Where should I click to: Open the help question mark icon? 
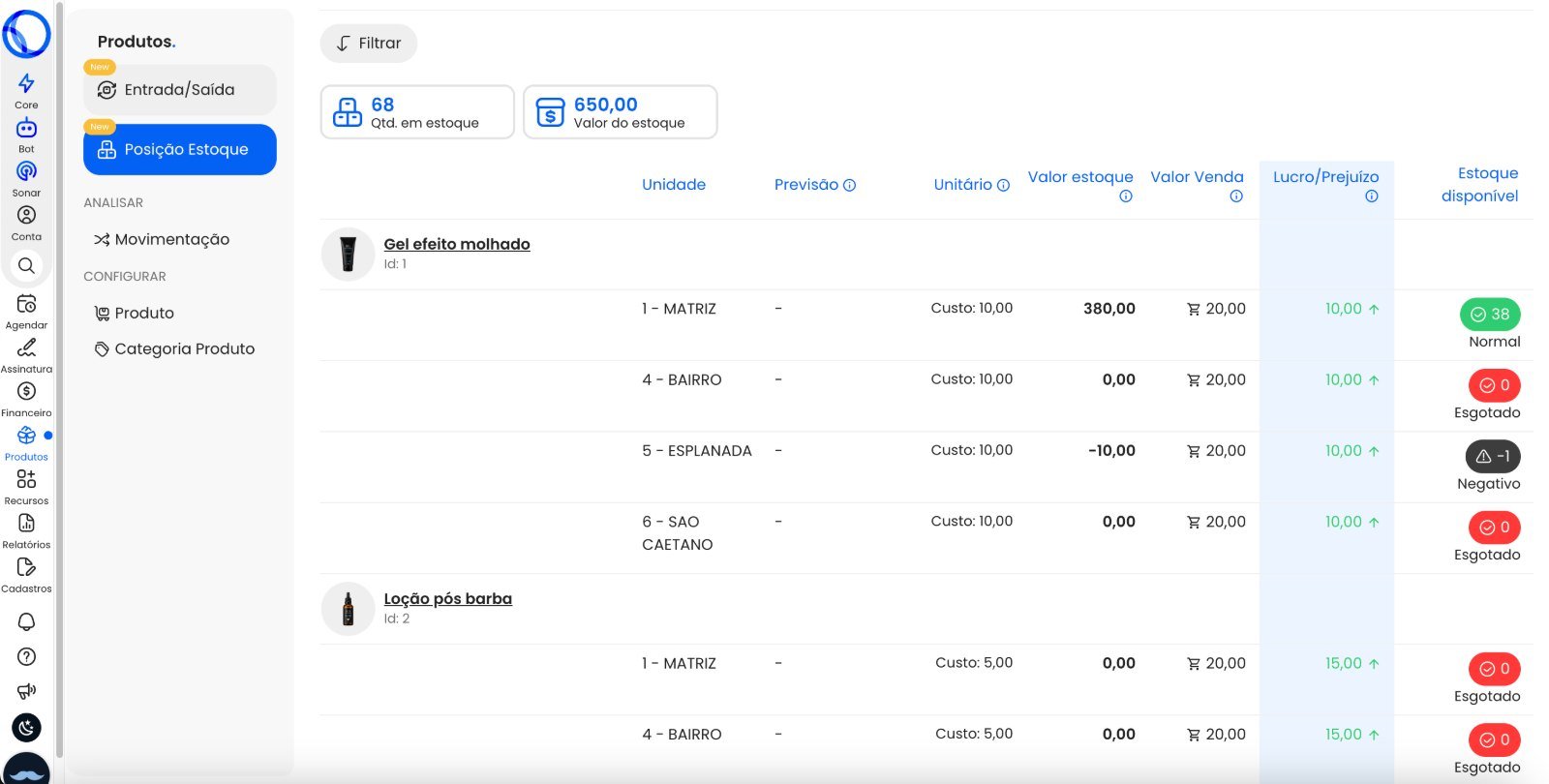click(26, 656)
